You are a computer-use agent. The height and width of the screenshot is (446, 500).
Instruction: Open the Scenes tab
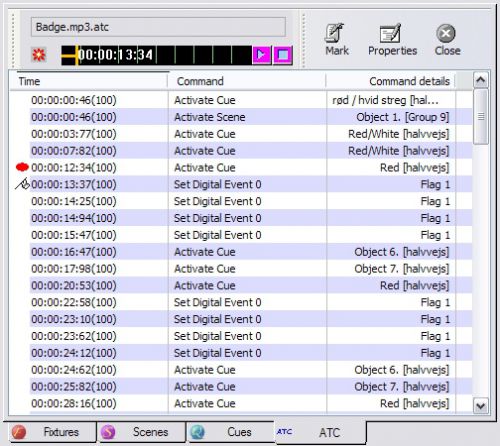141,432
